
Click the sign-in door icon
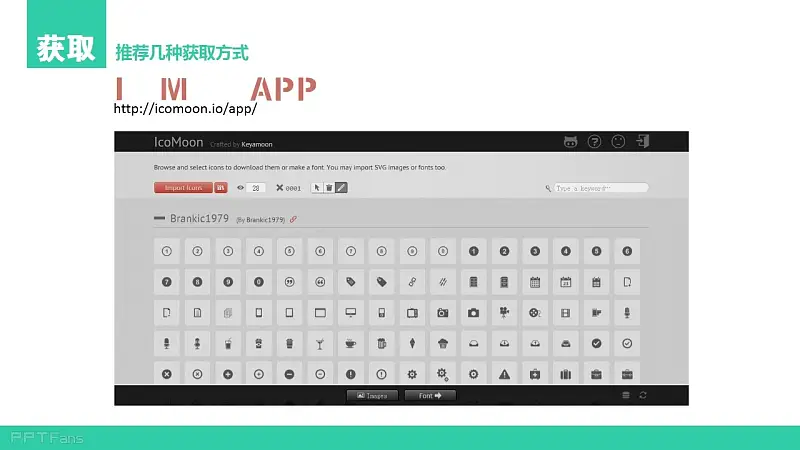click(643, 141)
